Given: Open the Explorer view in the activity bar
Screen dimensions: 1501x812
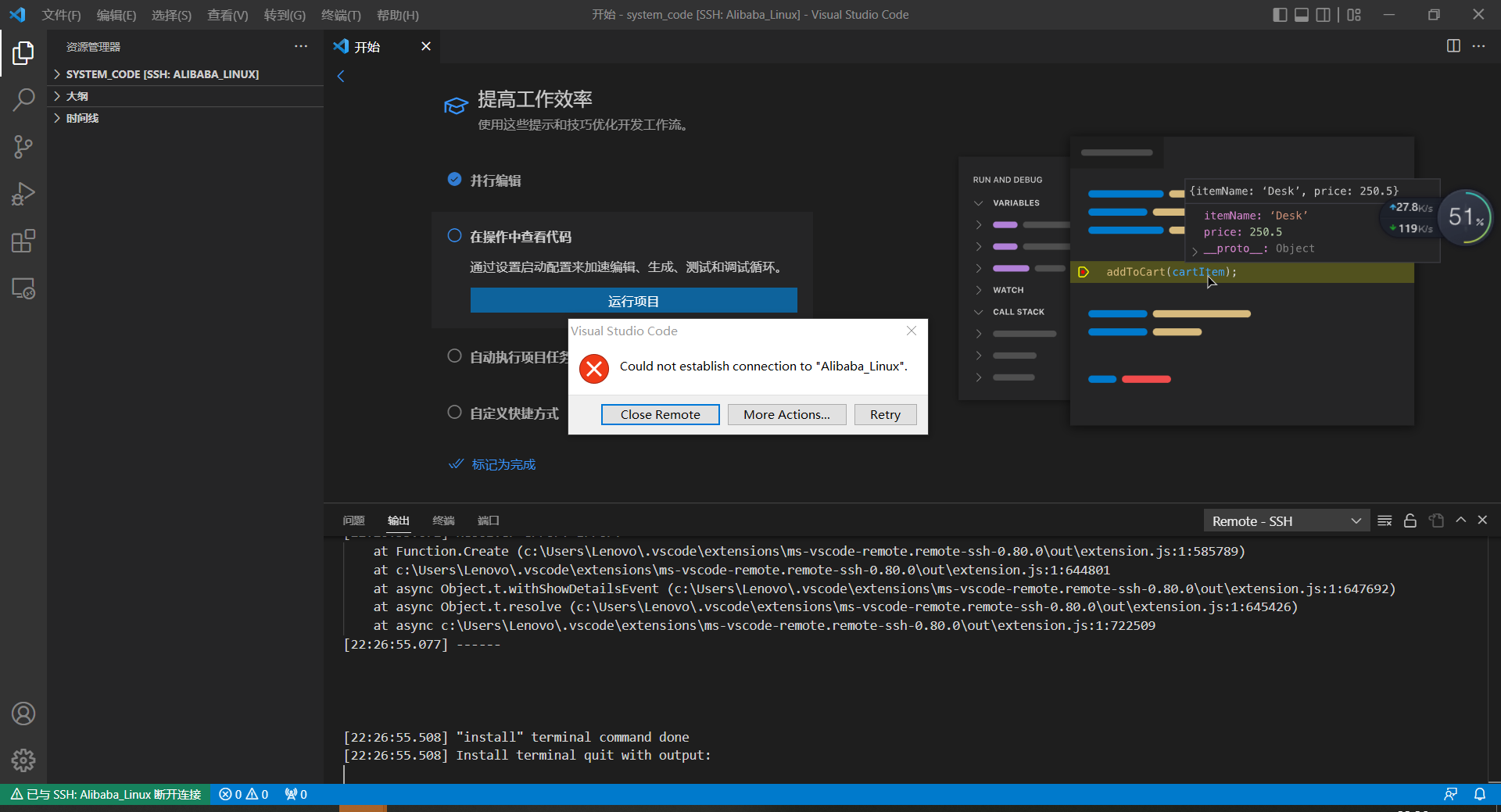Looking at the screenshot, I should 23,53.
